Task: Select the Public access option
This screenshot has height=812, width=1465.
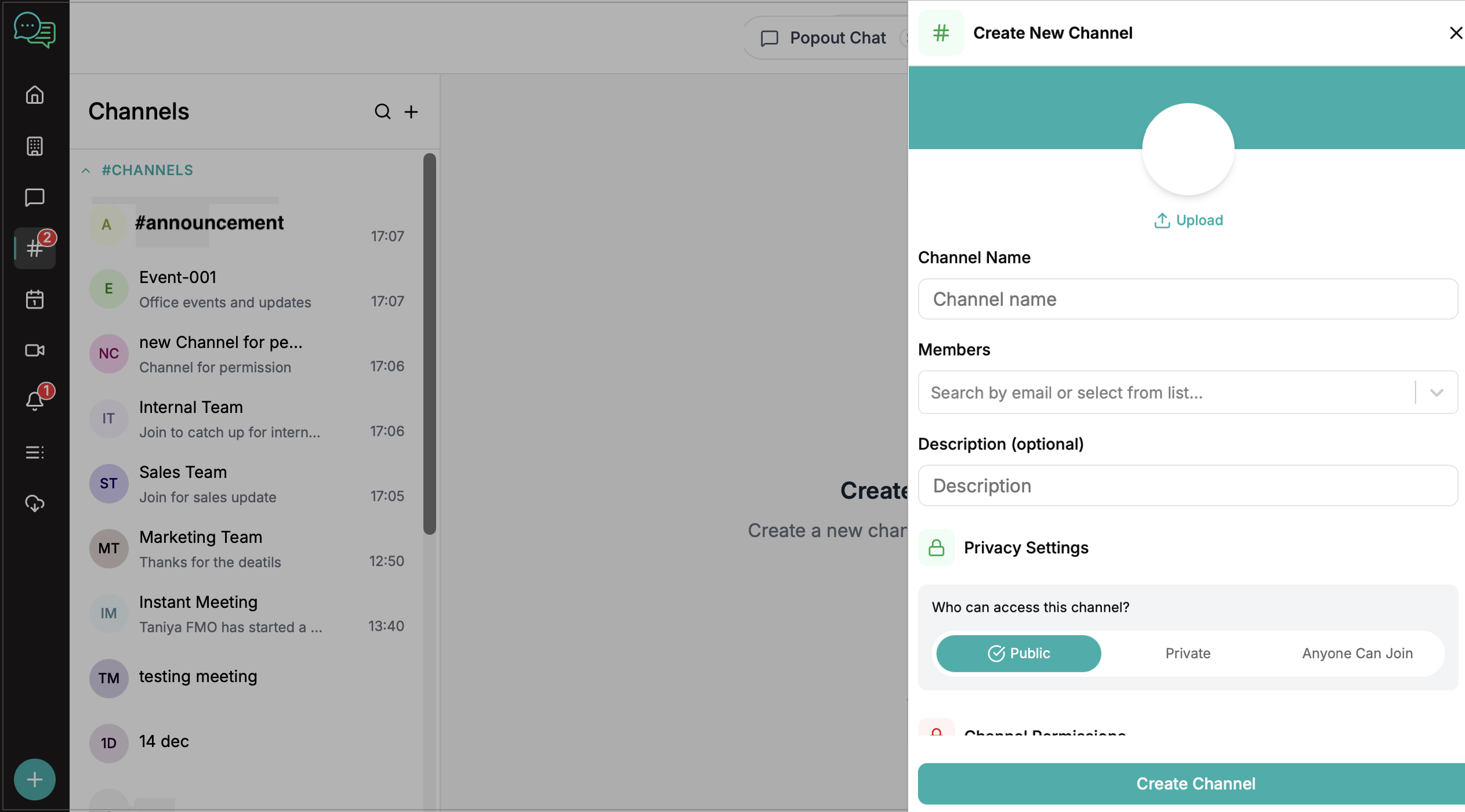Action: [1018, 653]
